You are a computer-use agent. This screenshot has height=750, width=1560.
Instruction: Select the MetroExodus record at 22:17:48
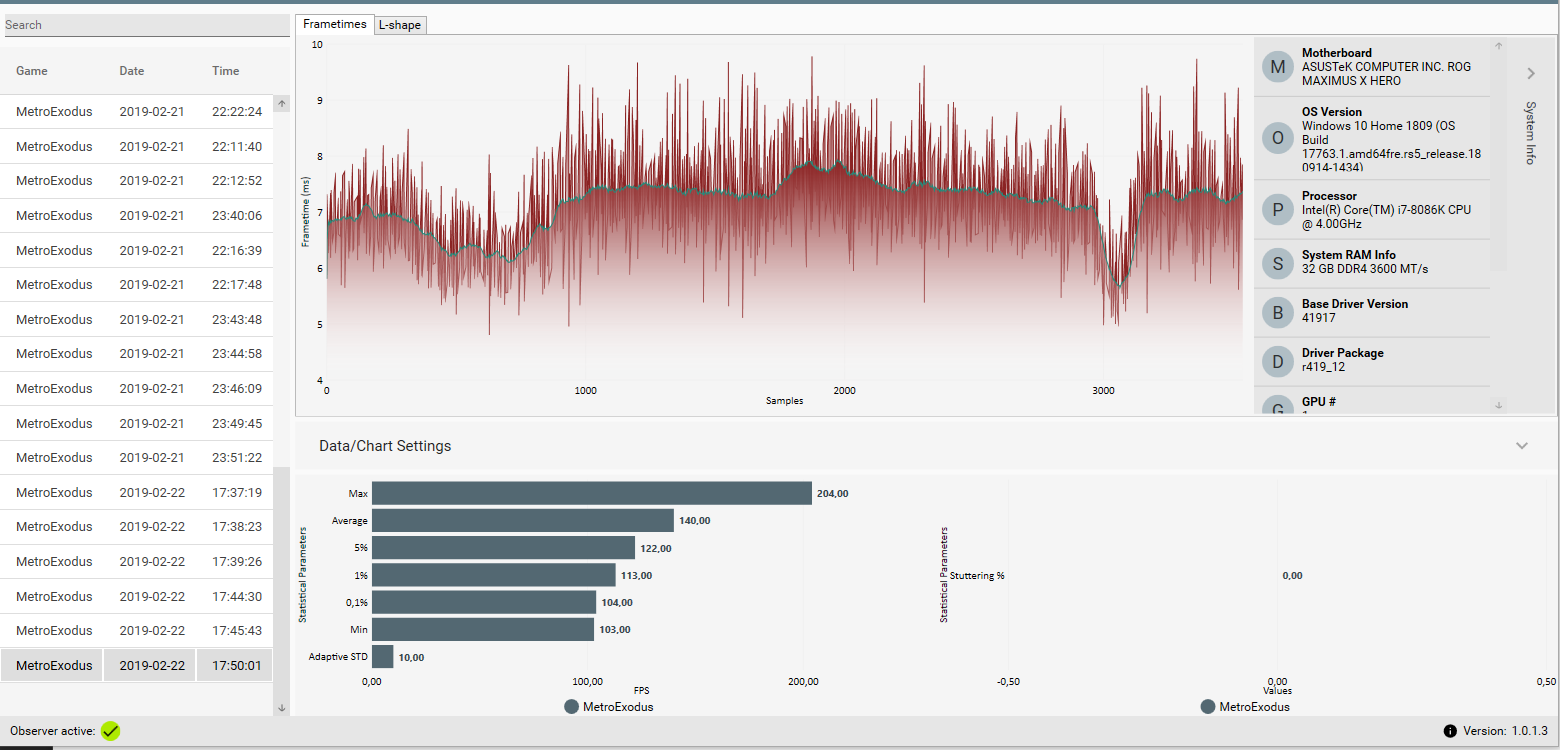click(x=137, y=285)
